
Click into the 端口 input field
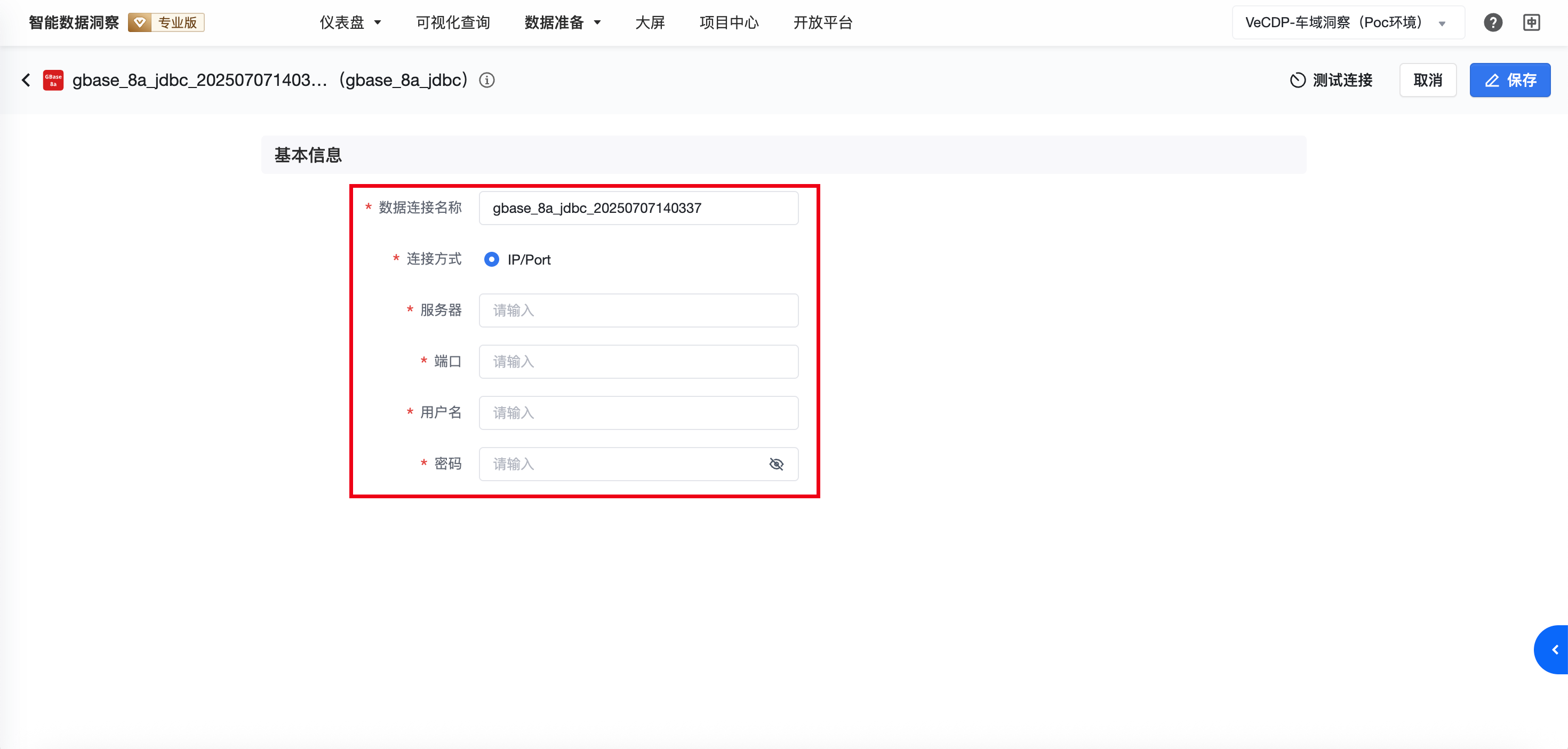click(638, 362)
